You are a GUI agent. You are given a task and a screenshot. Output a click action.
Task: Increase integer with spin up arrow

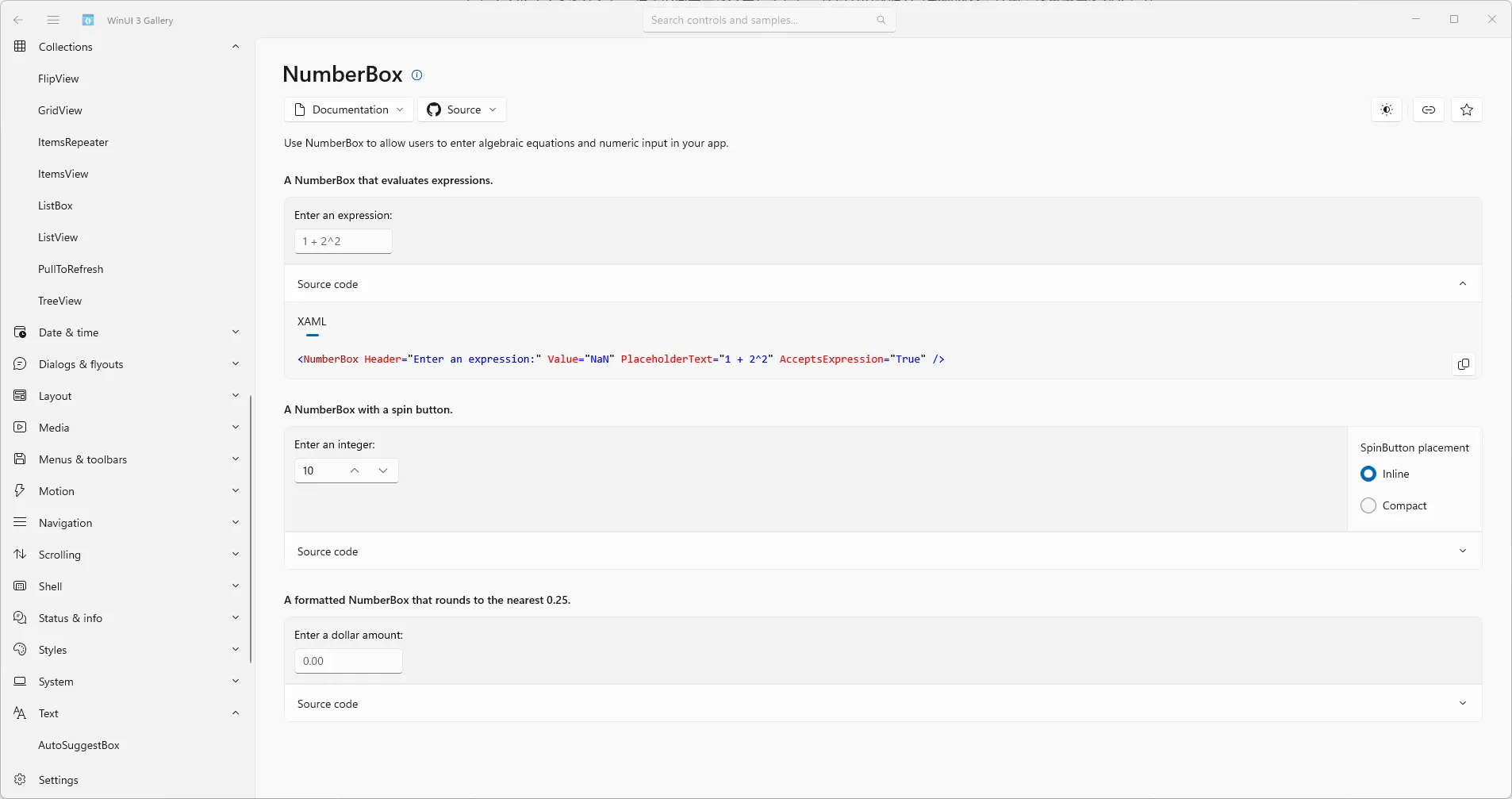pyautogui.click(x=355, y=471)
